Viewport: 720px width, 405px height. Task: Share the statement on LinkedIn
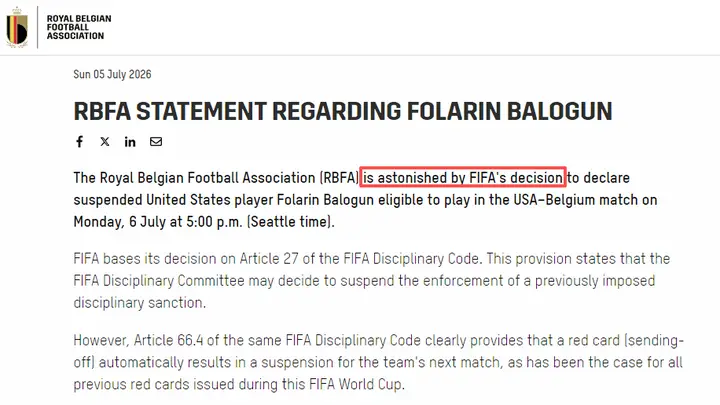pyautogui.click(x=130, y=141)
